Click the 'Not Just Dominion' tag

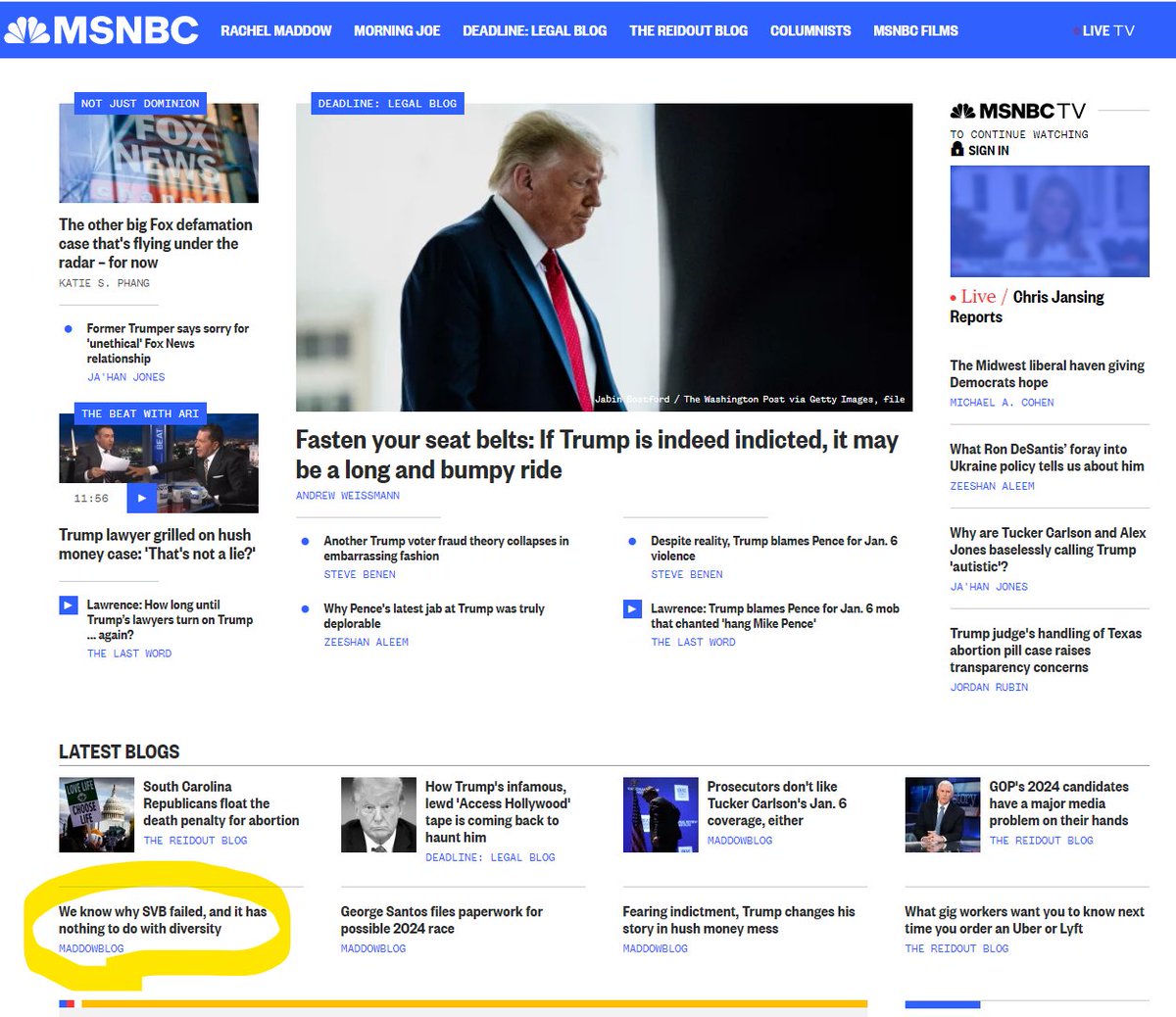click(x=140, y=103)
